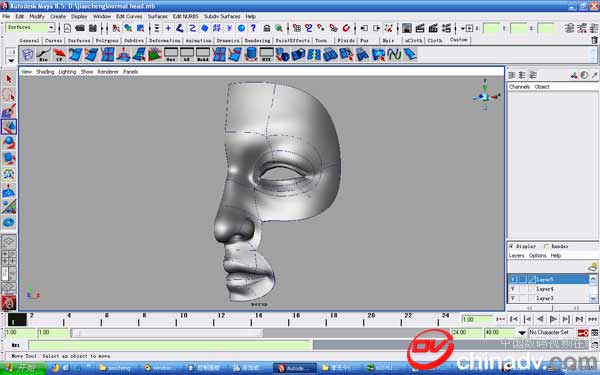
Task: Switch to the Animation shelf tab
Action: pyautogui.click(x=199, y=40)
